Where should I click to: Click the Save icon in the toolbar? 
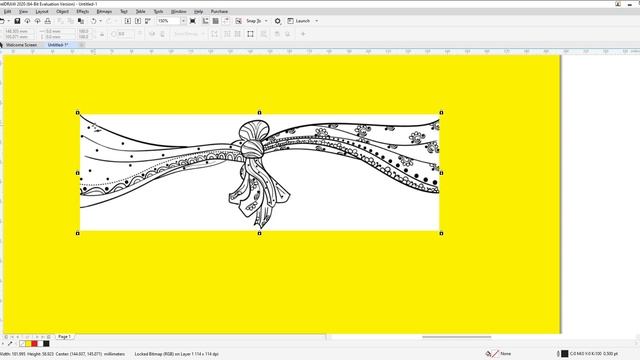click(x=17, y=21)
